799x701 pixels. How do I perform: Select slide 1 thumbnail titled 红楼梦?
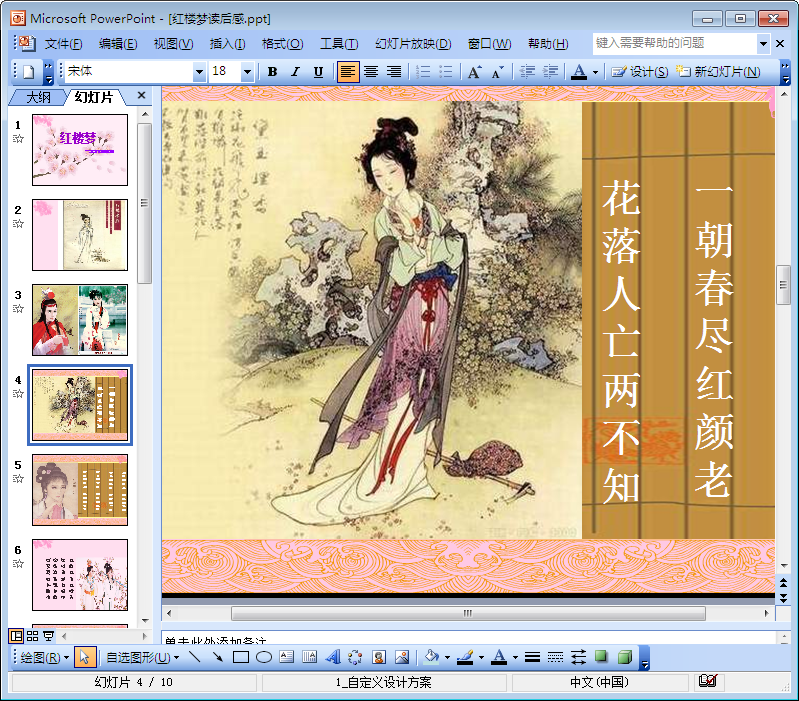[80, 150]
